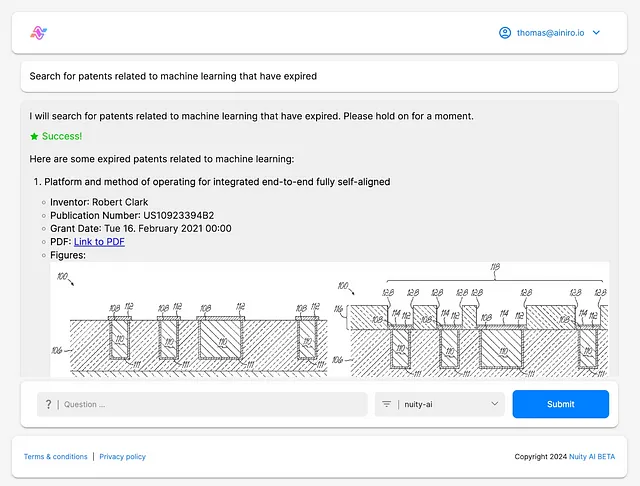640x486 pixels.
Task: Select the user prompt about expired patents
Action: click(173, 76)
